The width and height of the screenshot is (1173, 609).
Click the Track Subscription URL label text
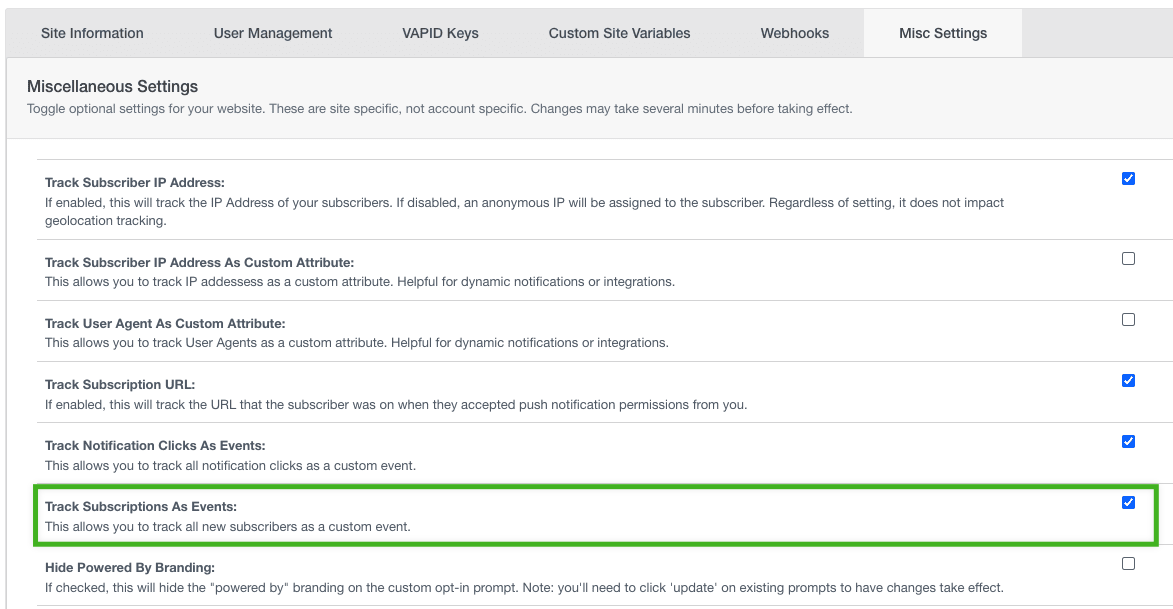point(118,385)
